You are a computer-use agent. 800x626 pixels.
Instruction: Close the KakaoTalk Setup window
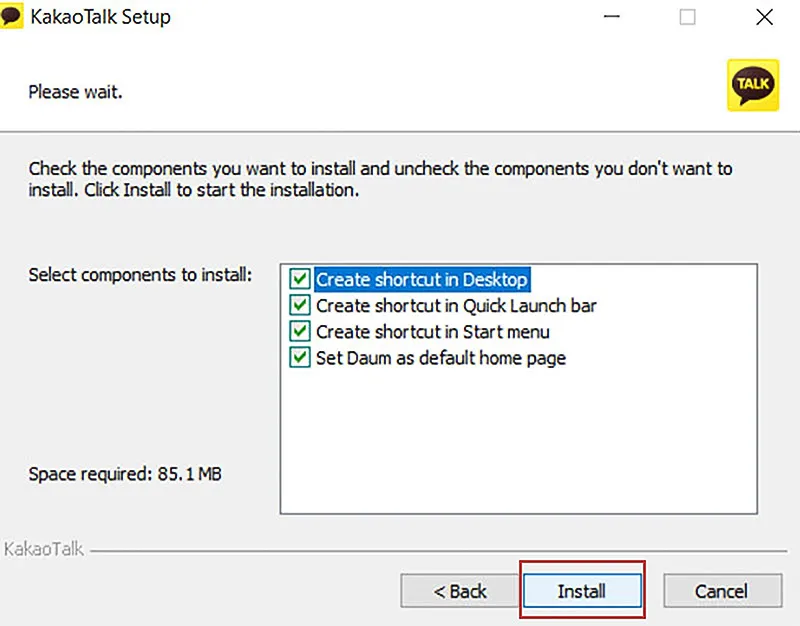tap(764, 17)
